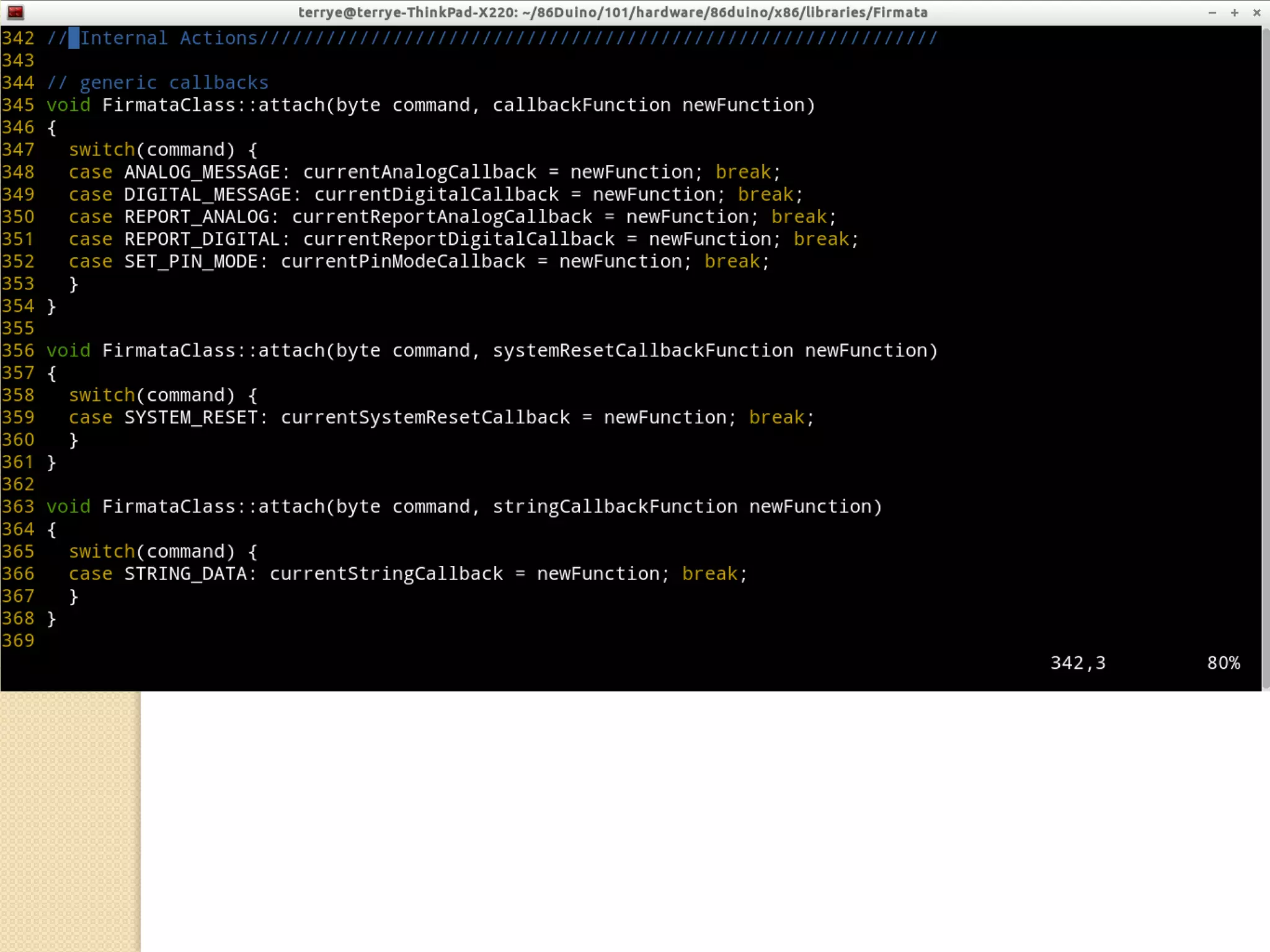Image resolution: width=1270 pixels, height=952 pixels.
Task: Click ANALOG_MESSAGE case label
Action: click(x=202, y=172)
